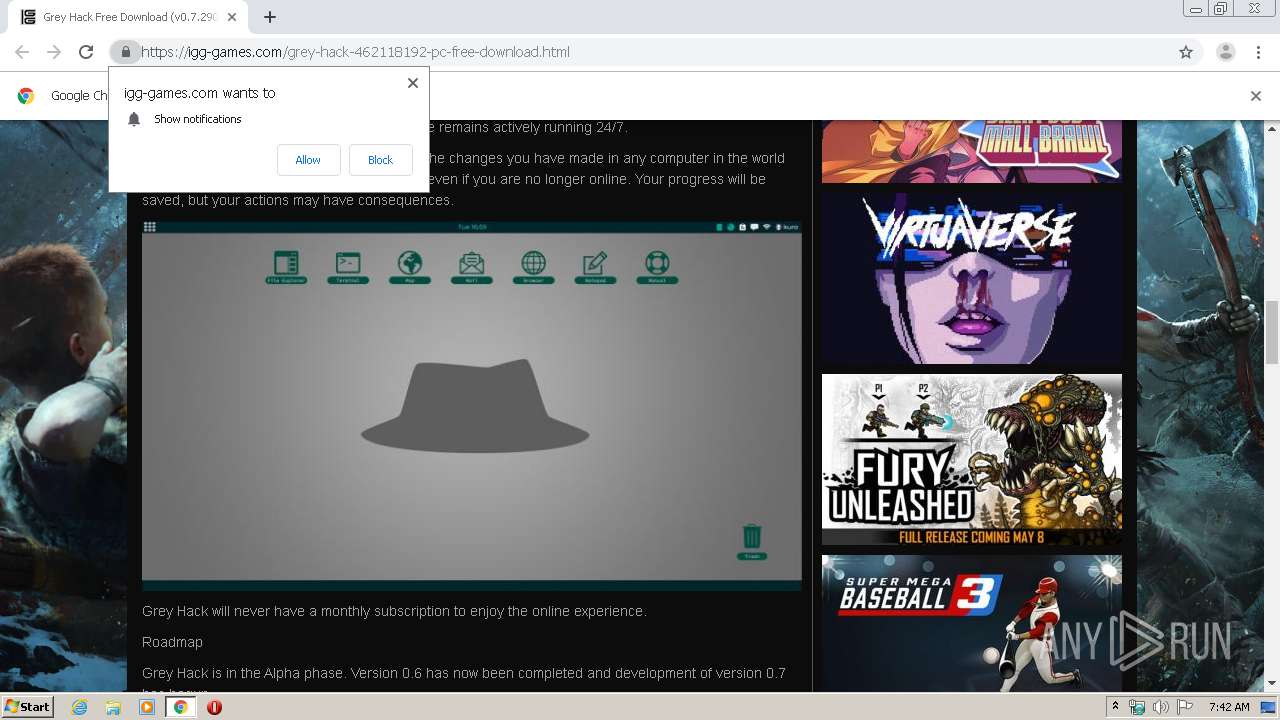Screen dimensions: 1280x720
Task: Launch Internet Explorer from taskbar
Action: [79, 707]
